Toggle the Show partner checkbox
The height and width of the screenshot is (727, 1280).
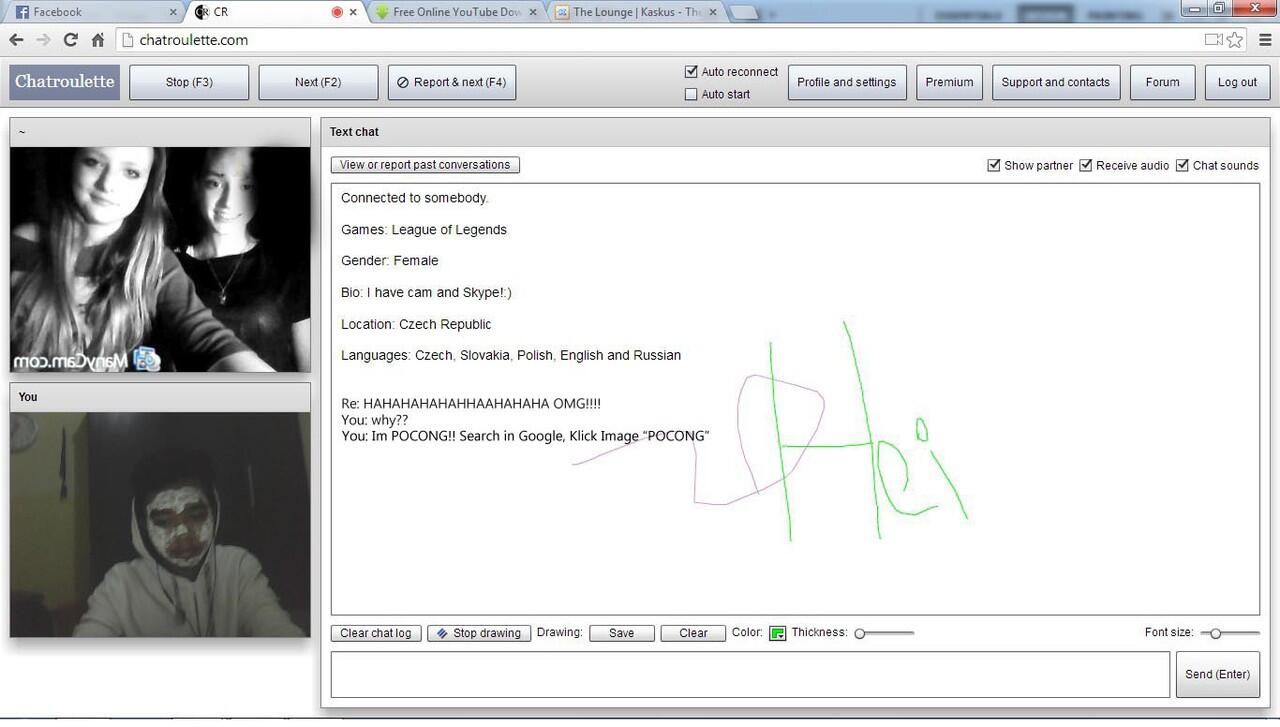[x=994, y=165]
